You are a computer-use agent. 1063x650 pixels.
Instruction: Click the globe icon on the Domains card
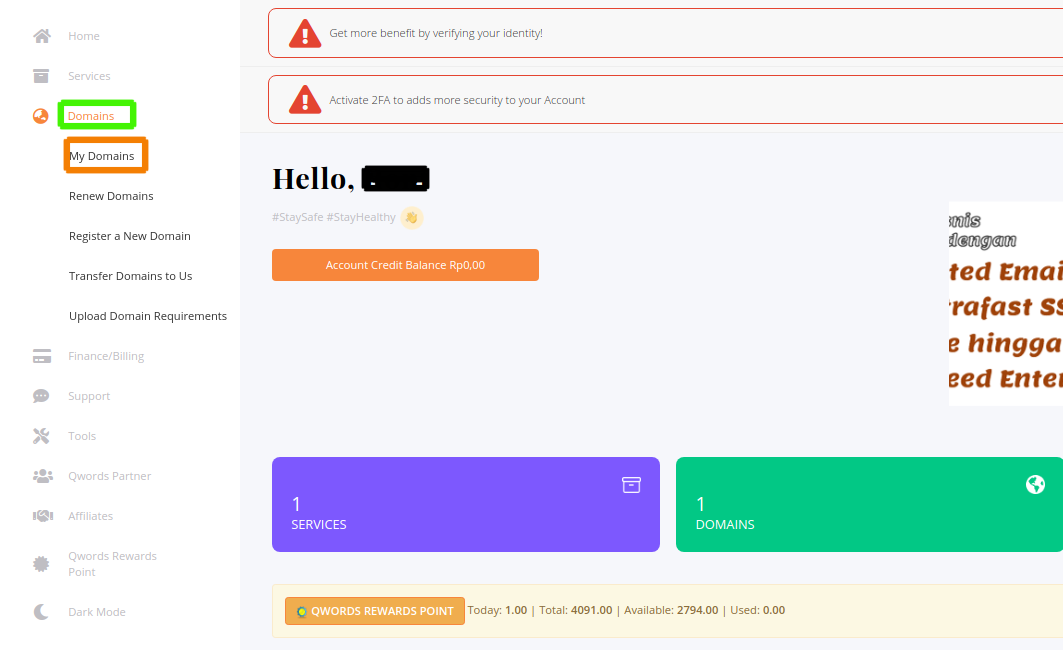1035,484
